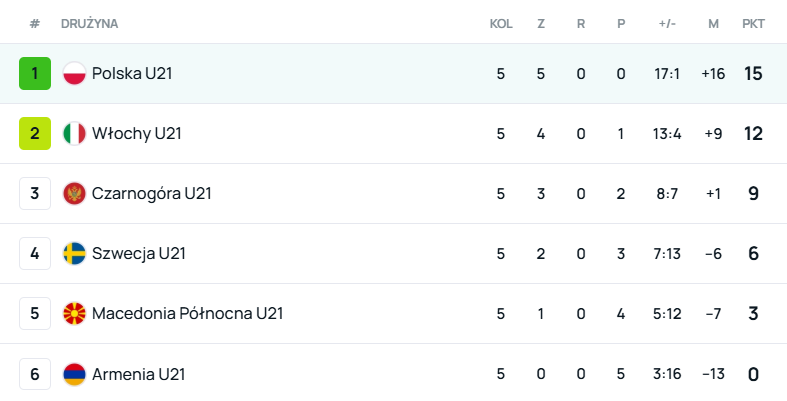Select the Szwecja U21 team name

[x=138, y=253]
